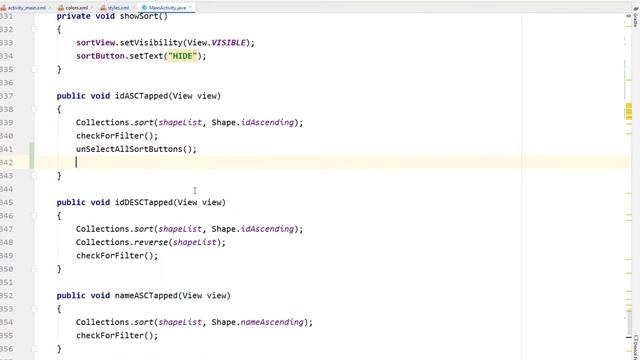The width and height of the screenshot is (640, 360).
Task: Click idAscending on line 347
Action: [267, 229]
